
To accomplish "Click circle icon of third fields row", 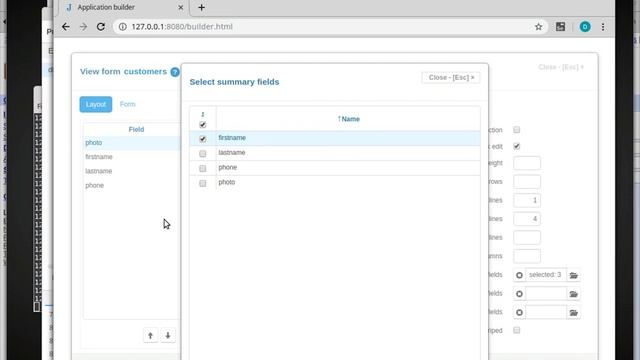I will 519,313.
